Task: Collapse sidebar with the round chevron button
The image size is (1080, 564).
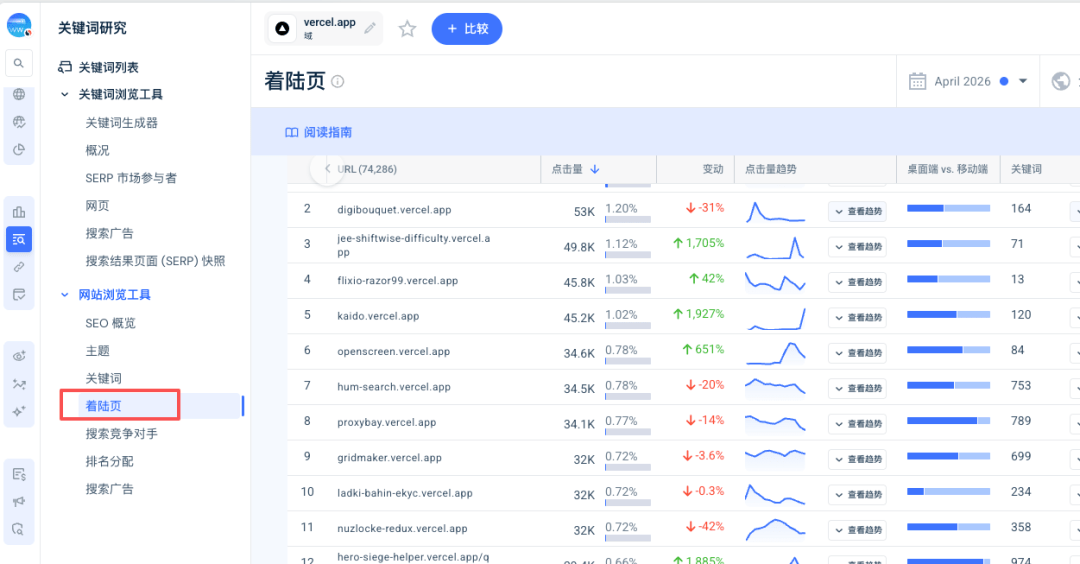Action: point(327,169)
